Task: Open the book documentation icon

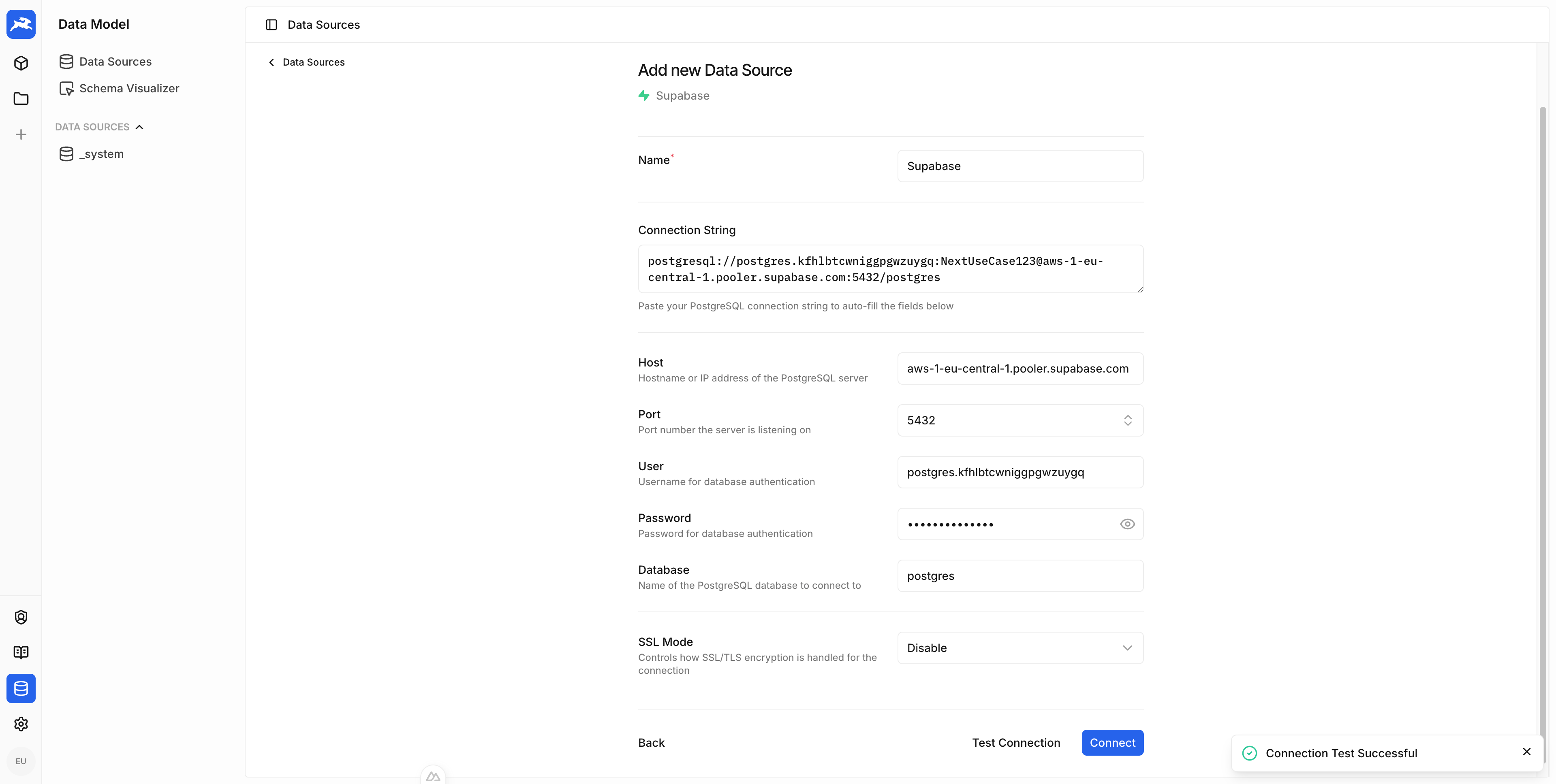Action: click(21, 652)
